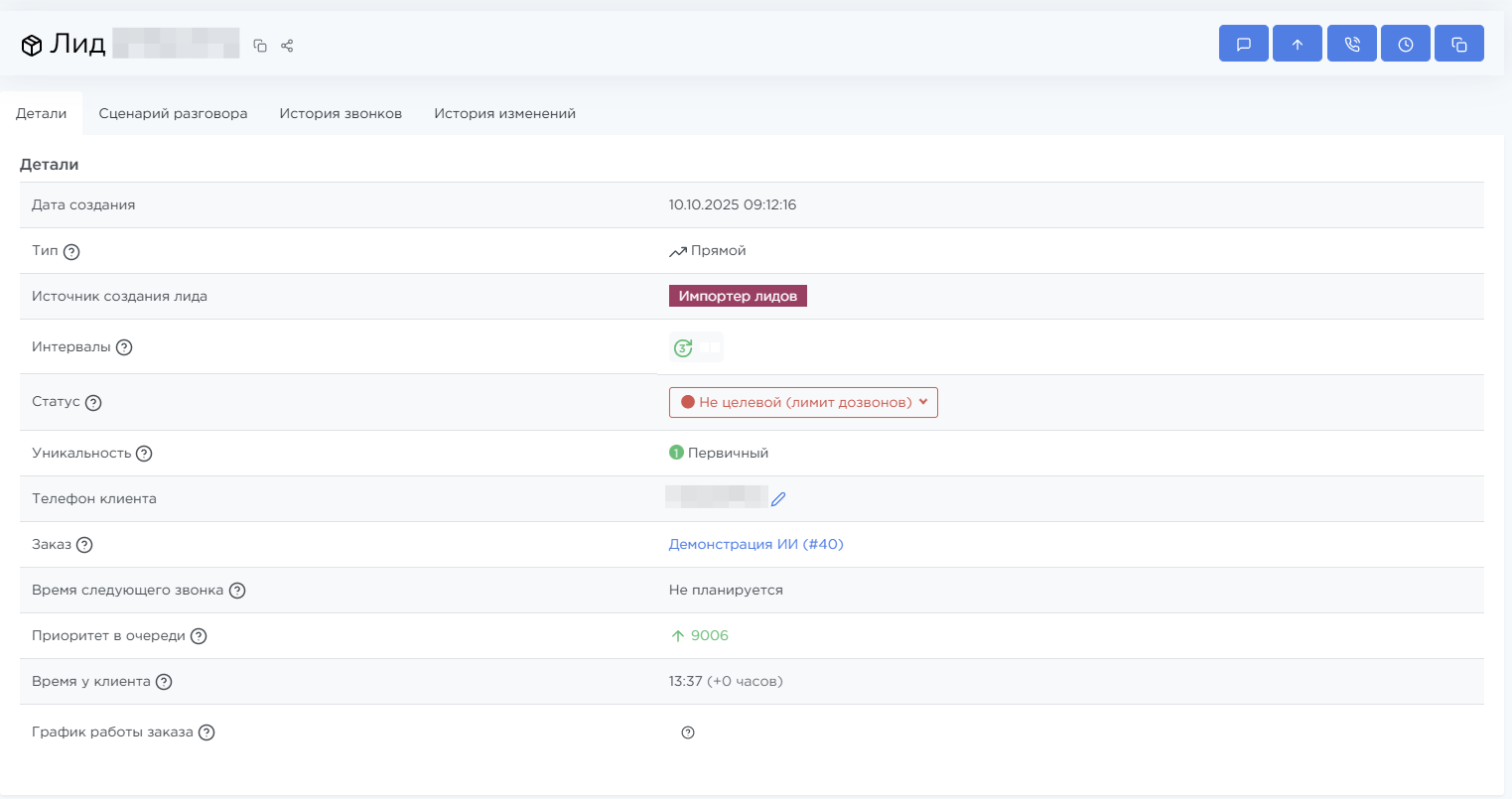Open the История звонков tab
Screen dimensions: 1512x799
341,113
